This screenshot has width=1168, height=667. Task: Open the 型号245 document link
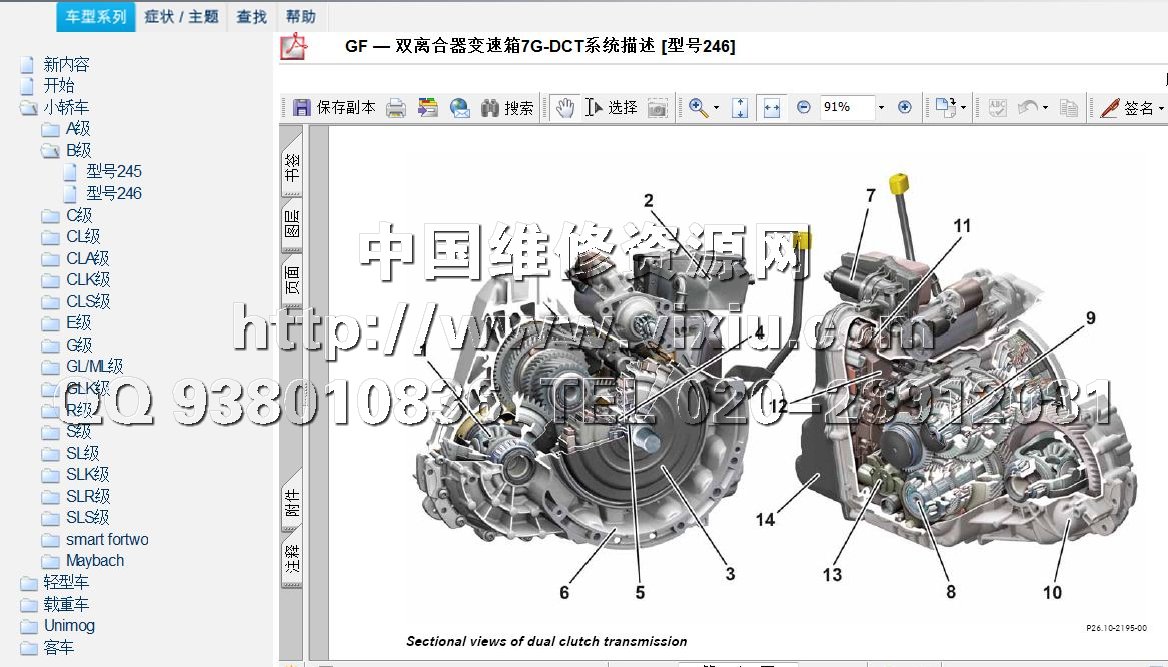(113, 172)
